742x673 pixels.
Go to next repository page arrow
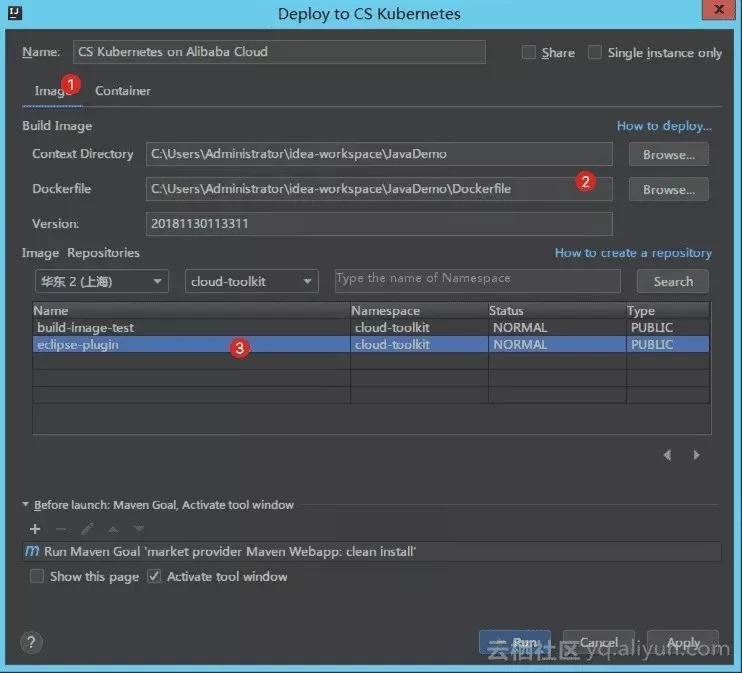tap(696, 455)
